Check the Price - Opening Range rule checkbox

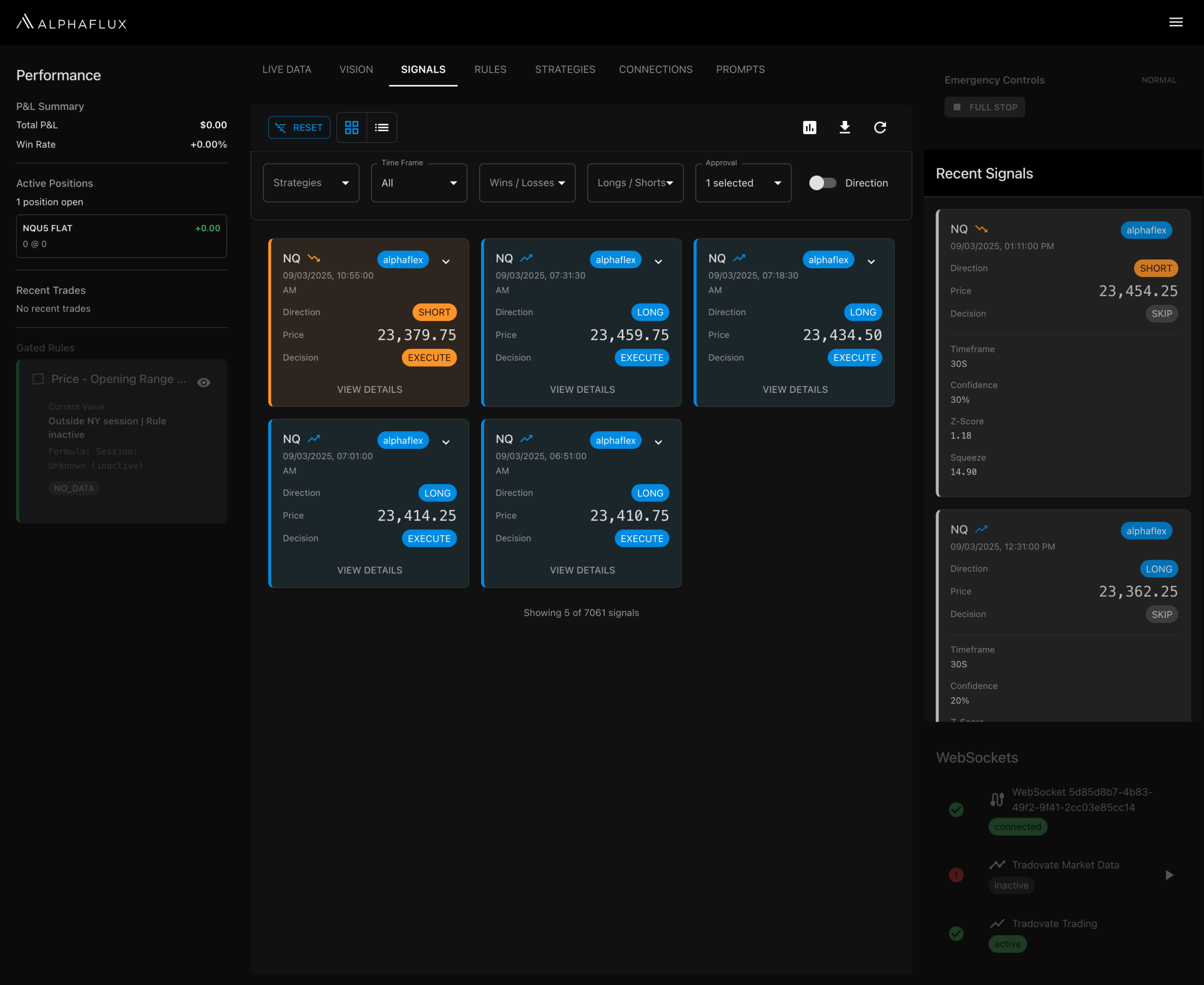(38, 379)
